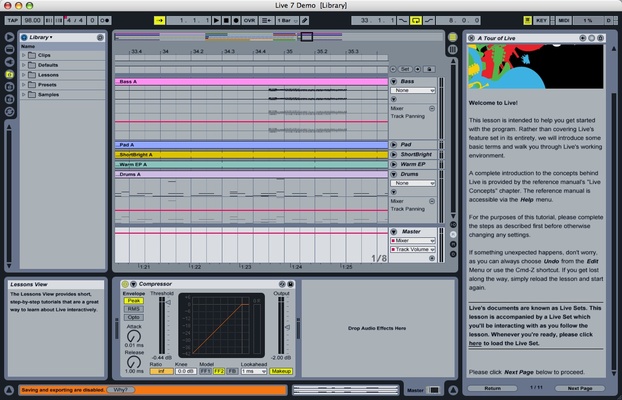Expand the Samples folder

[24, 95]
